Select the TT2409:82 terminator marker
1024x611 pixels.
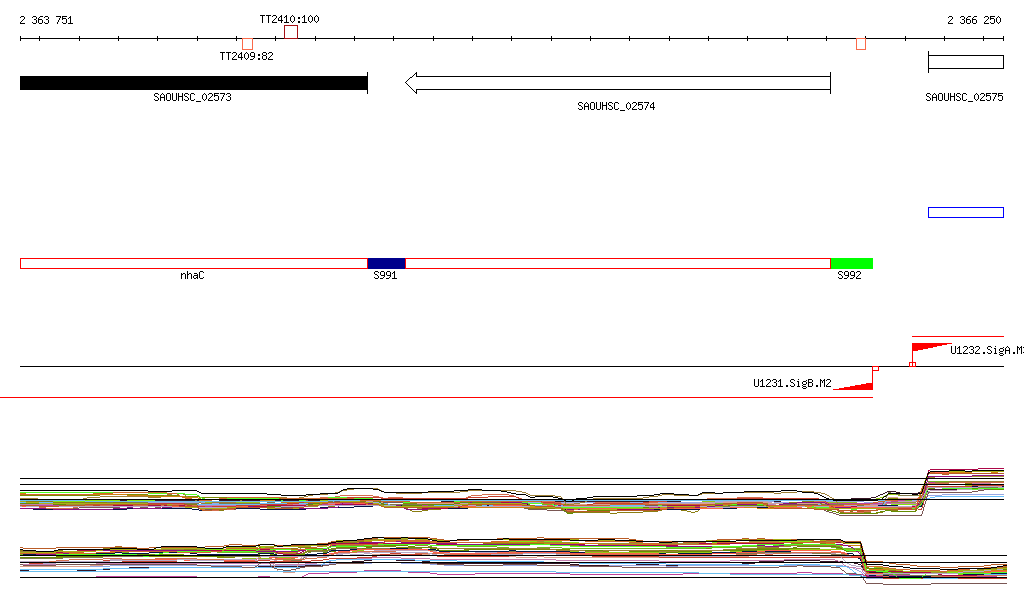coord(248,44)
